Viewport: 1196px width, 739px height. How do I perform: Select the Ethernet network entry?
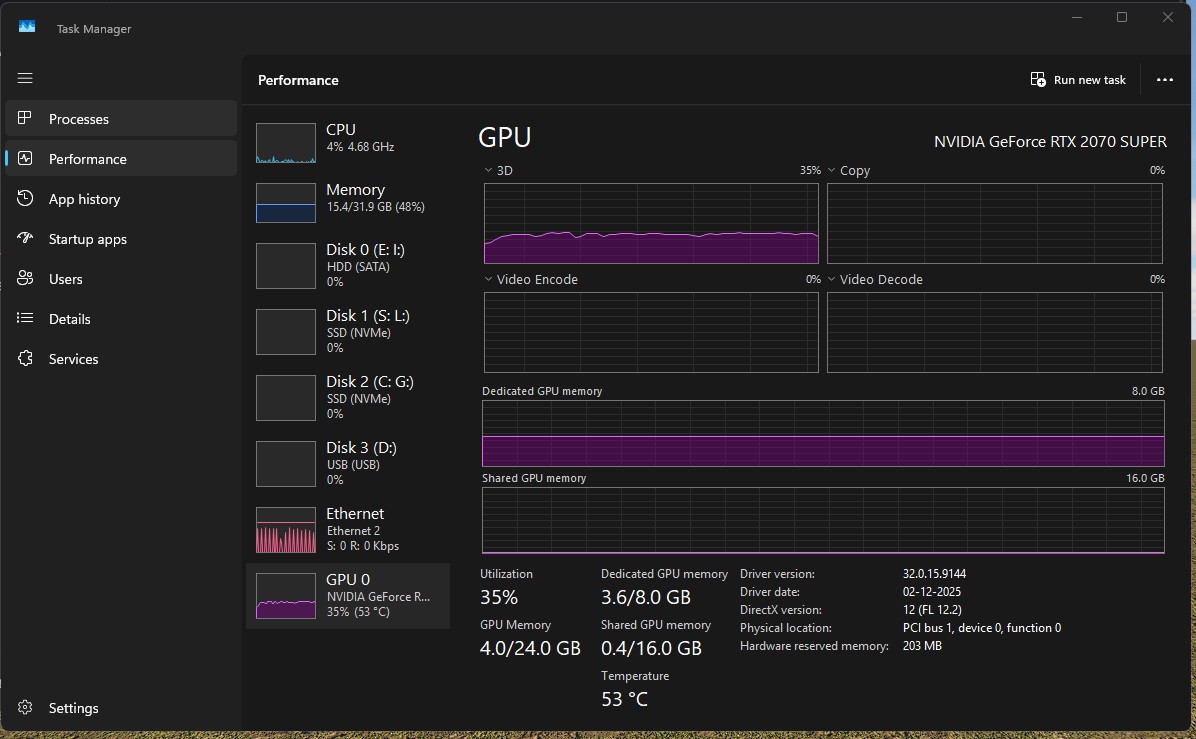(346, 529)
